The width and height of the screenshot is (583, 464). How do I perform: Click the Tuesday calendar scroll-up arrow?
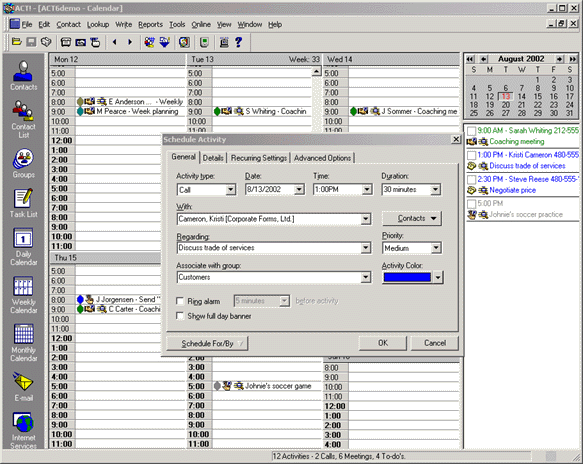(316, 71)
